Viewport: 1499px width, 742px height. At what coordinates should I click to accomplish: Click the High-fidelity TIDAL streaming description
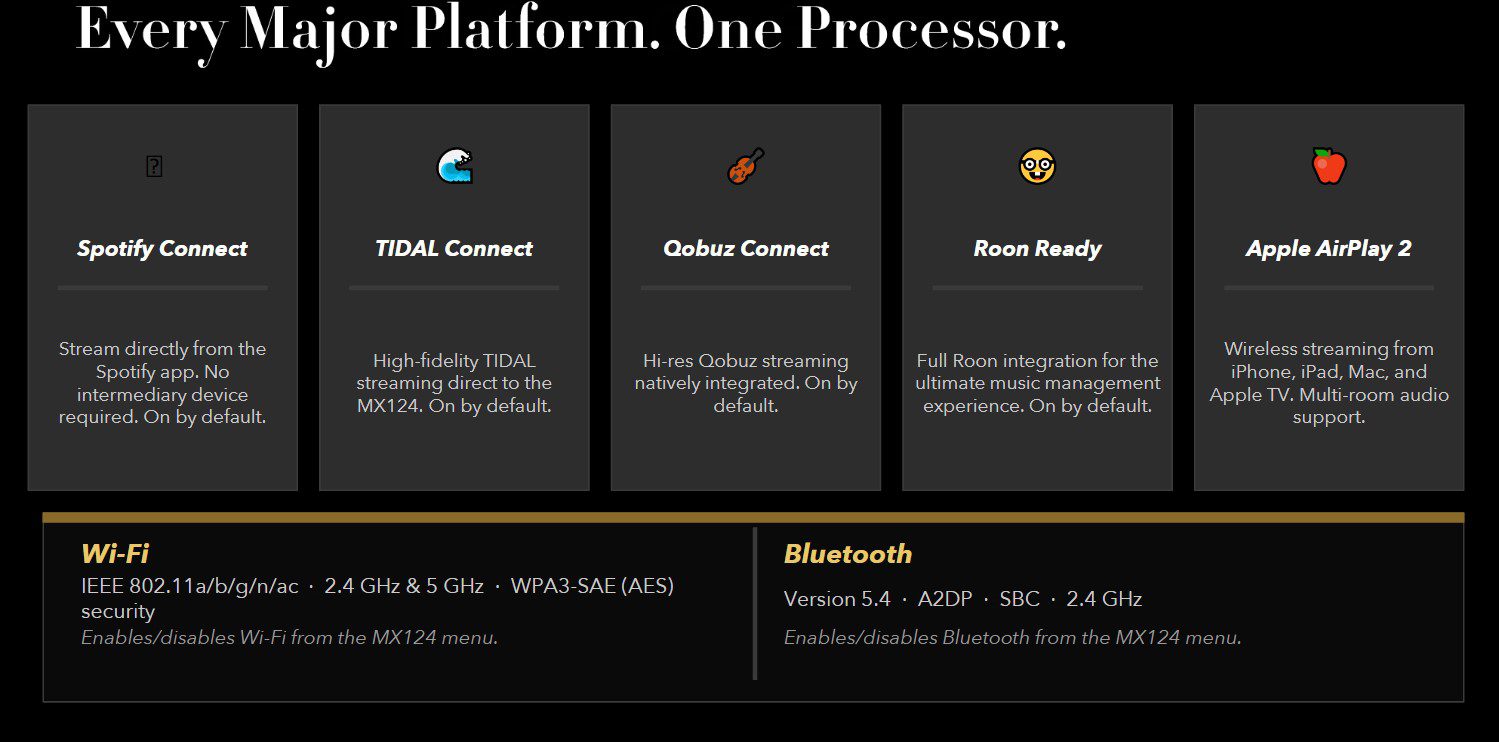[454, 383]
